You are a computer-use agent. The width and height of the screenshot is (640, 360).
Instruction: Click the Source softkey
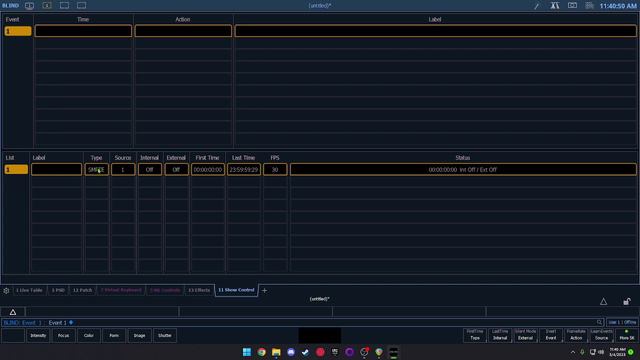click(x=601, y=335)
